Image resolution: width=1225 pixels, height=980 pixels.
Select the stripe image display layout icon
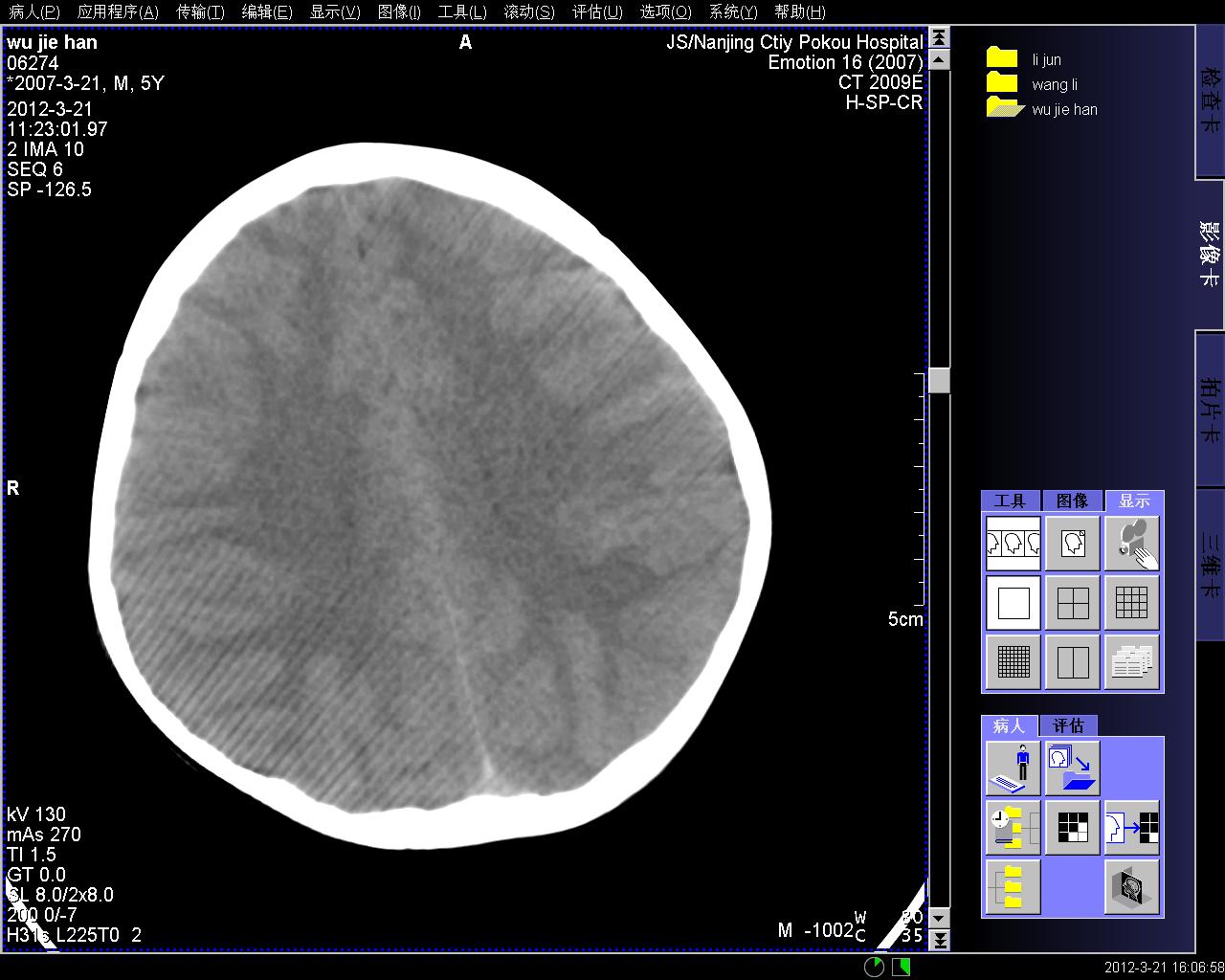tap(1013, 544)
